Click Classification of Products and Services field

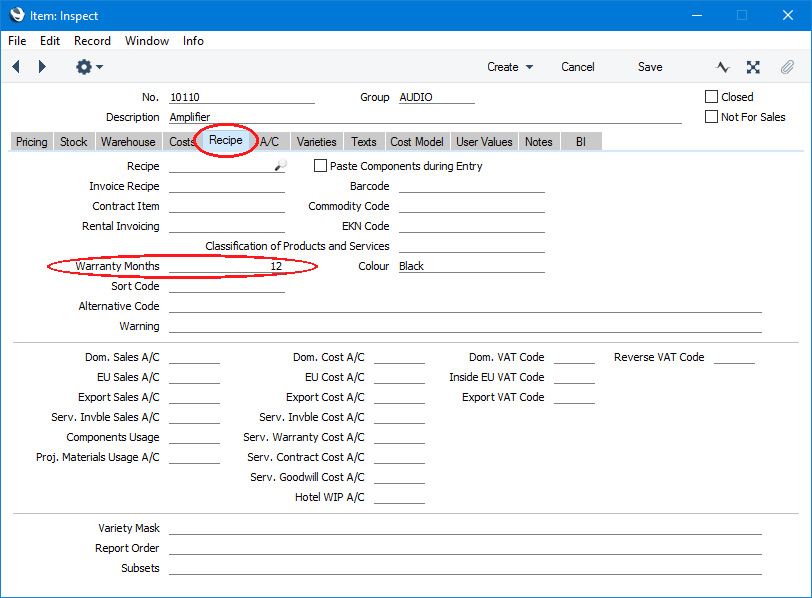472,246
